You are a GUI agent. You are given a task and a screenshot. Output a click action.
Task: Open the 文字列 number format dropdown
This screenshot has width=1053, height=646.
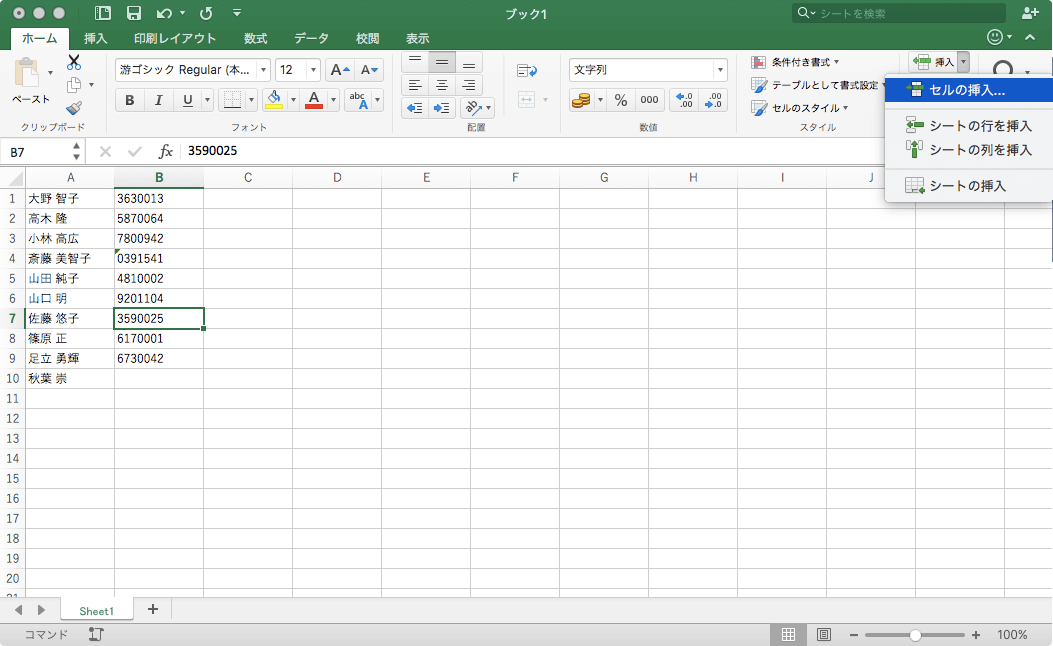(x=723, y=70)
